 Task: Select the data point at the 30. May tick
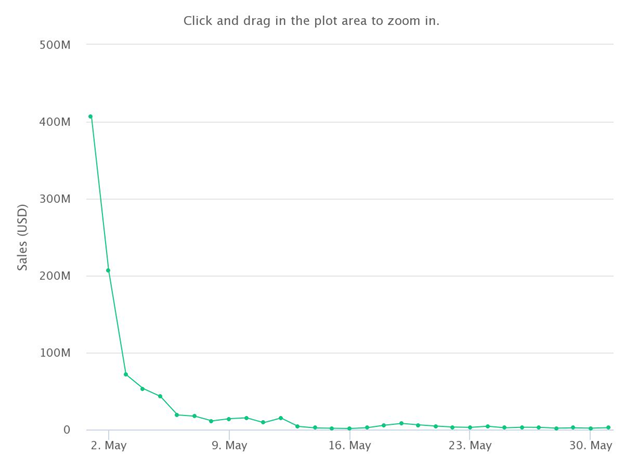[x=591, y=429]
